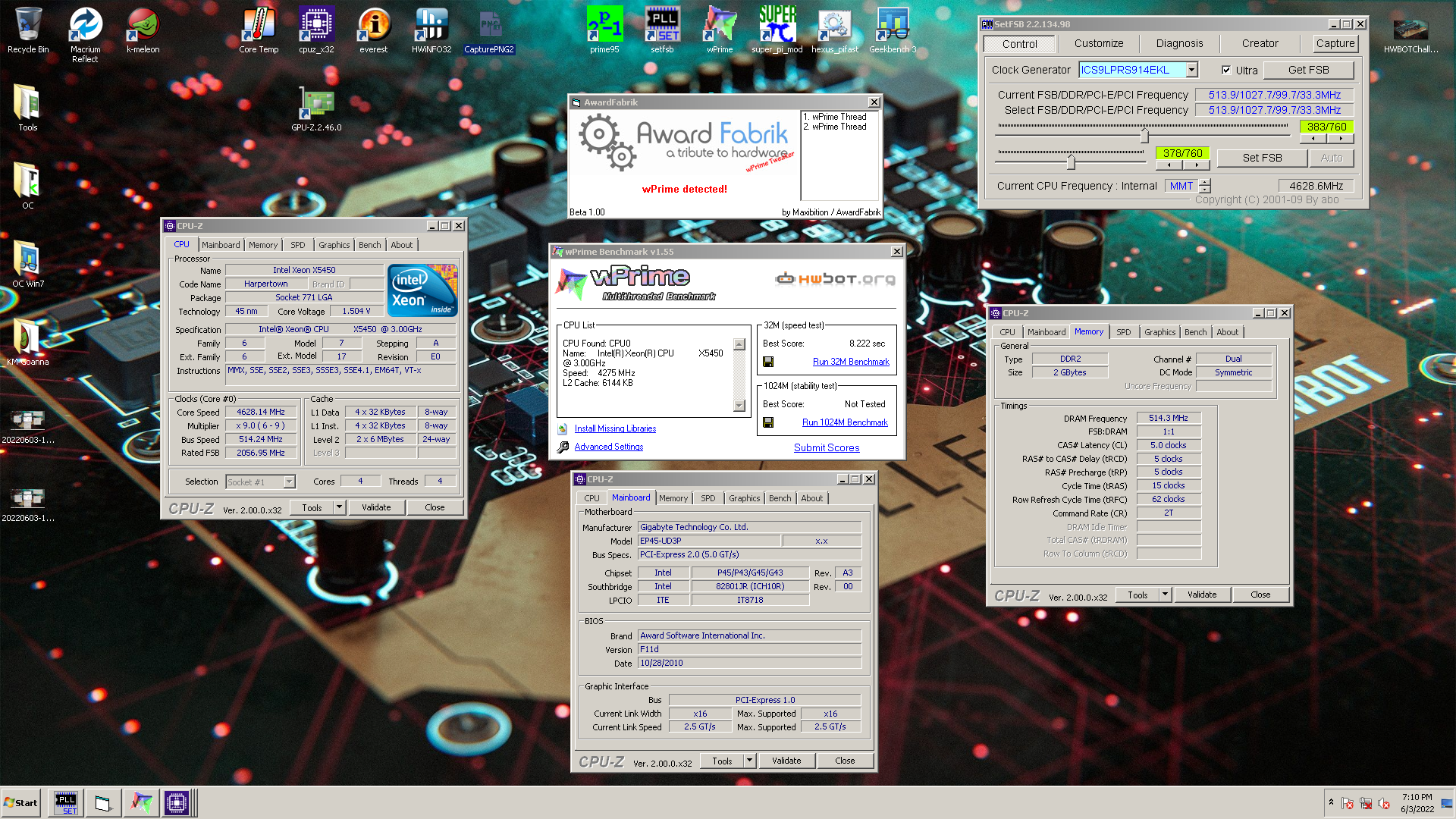Launch Core Temp desktop icon

tap(259, 30)
